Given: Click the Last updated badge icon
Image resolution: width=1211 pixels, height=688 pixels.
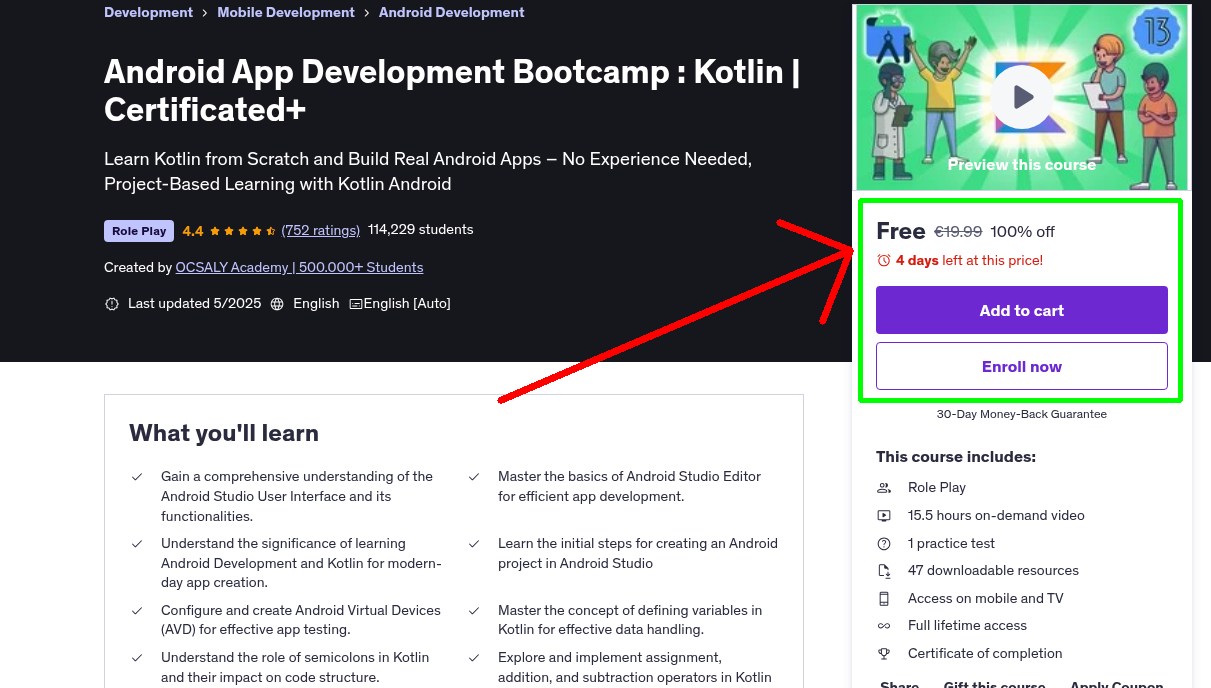Looking at the screenshot, I should coord(112,303).
